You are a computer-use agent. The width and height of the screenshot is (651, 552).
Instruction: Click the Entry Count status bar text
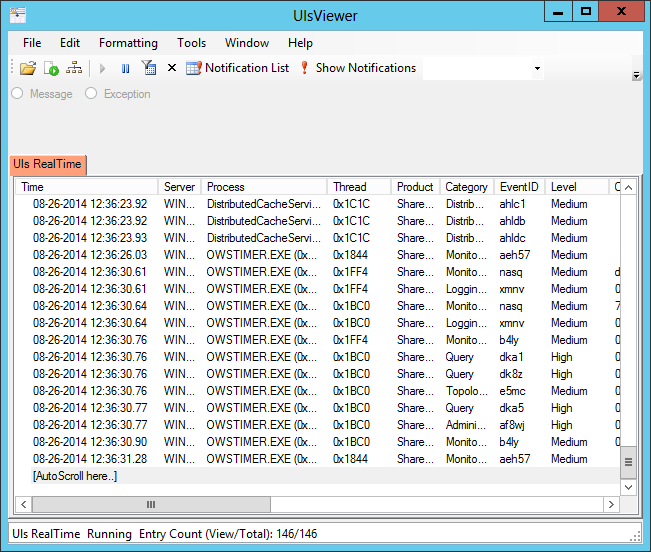click(x=228, y=534)
